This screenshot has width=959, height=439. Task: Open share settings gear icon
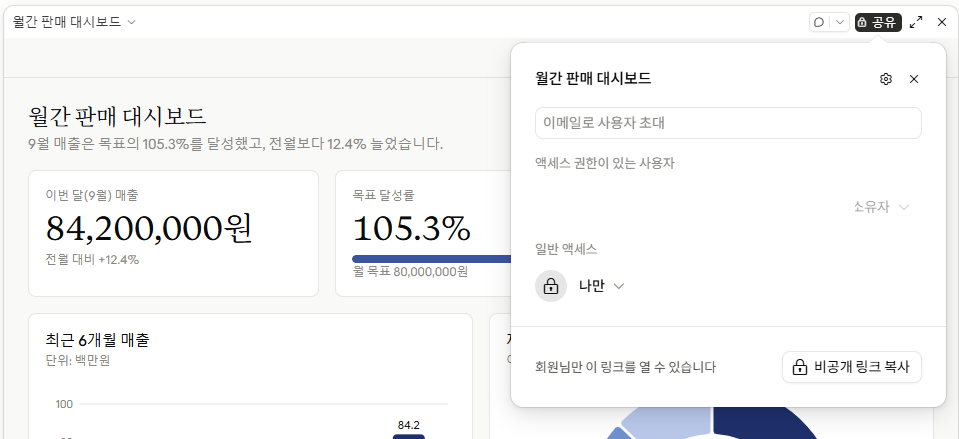point(886,79)
